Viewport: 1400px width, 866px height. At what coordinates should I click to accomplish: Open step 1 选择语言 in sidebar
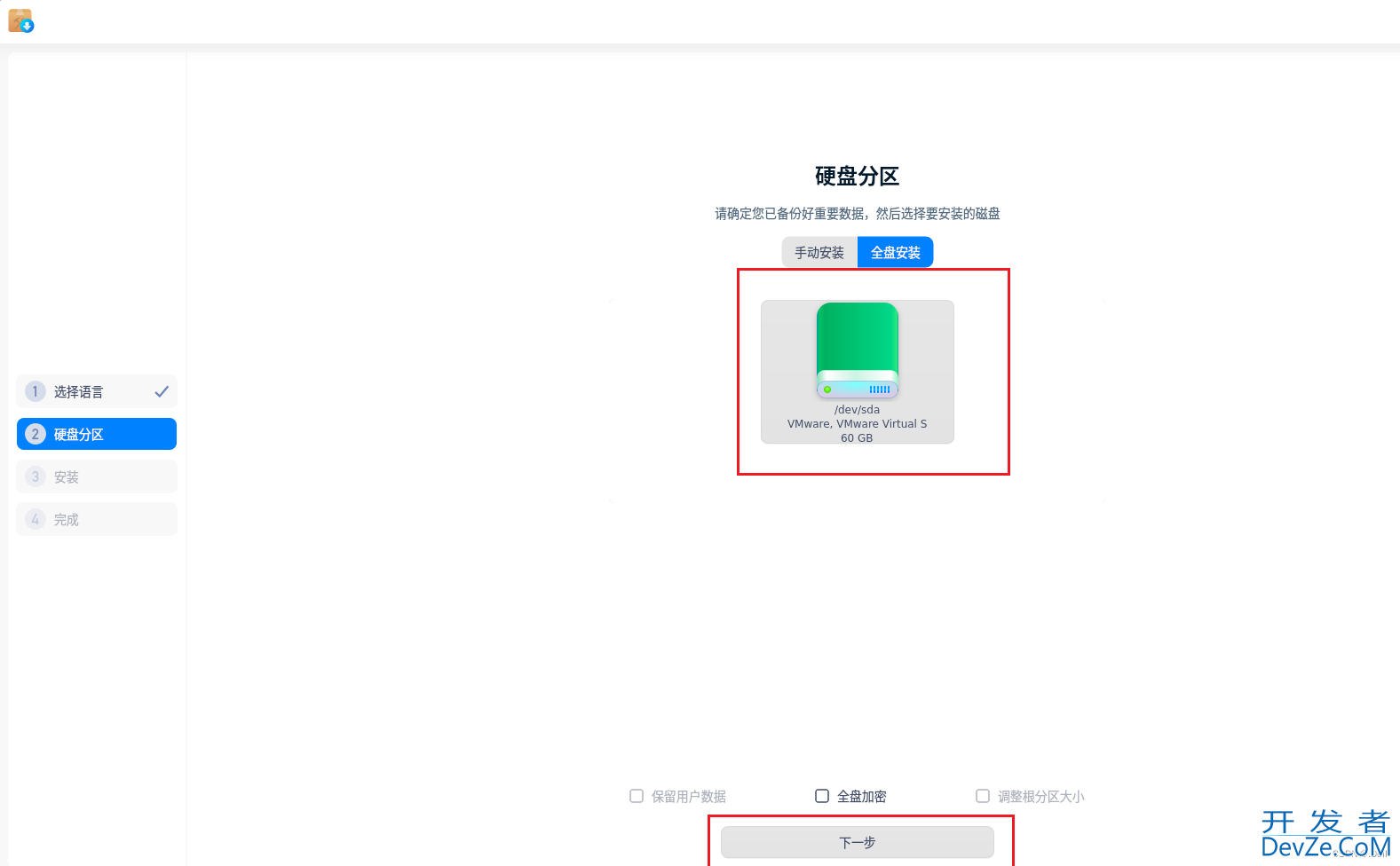pos(97,391)
